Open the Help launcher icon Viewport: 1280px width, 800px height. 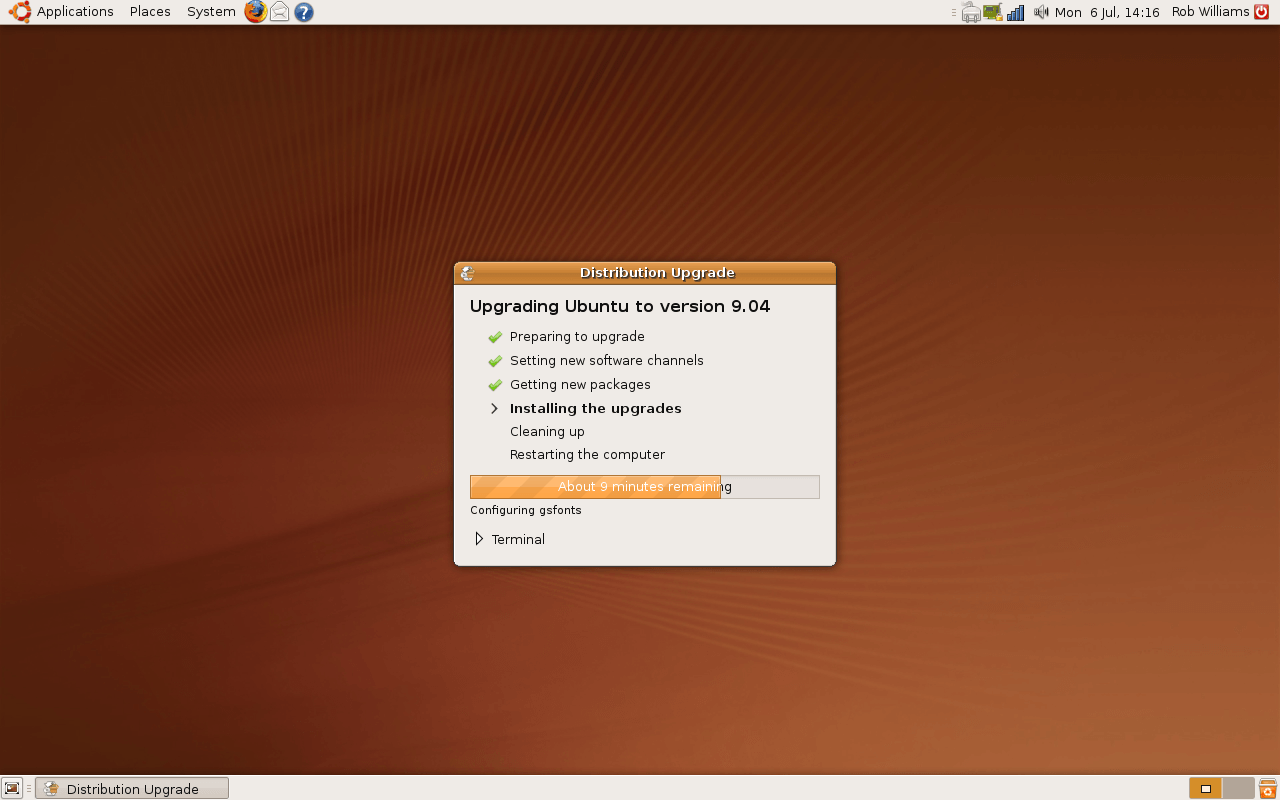304,12
